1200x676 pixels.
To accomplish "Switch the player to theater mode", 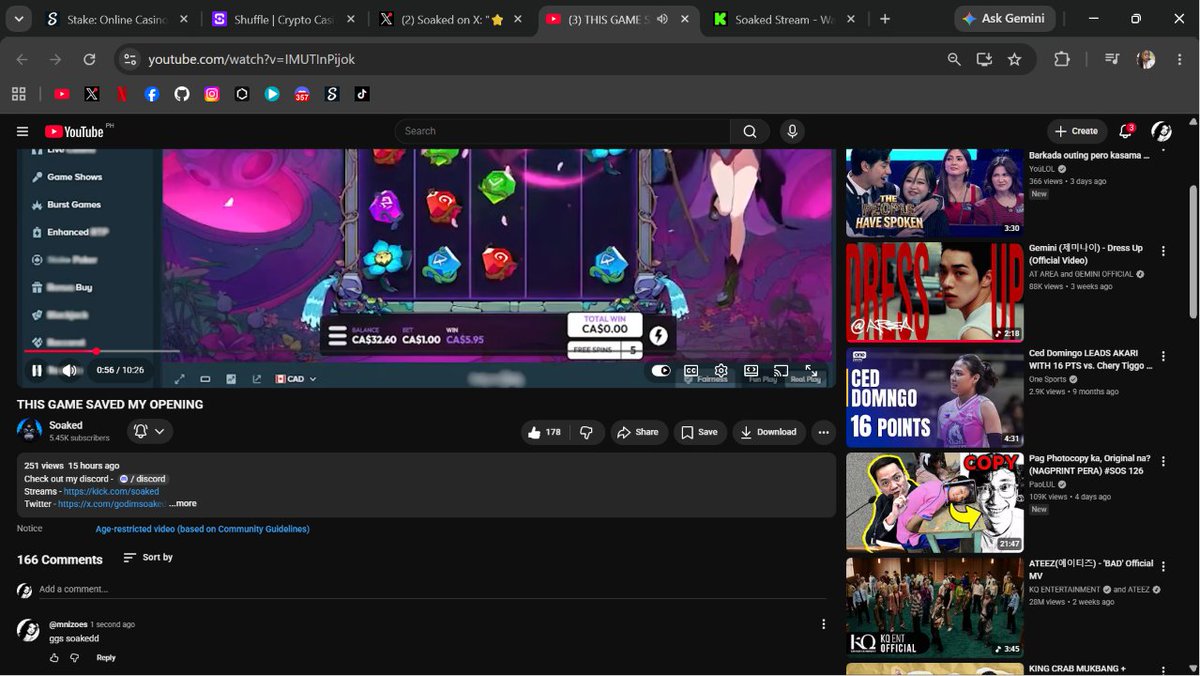I will point(751,371).
